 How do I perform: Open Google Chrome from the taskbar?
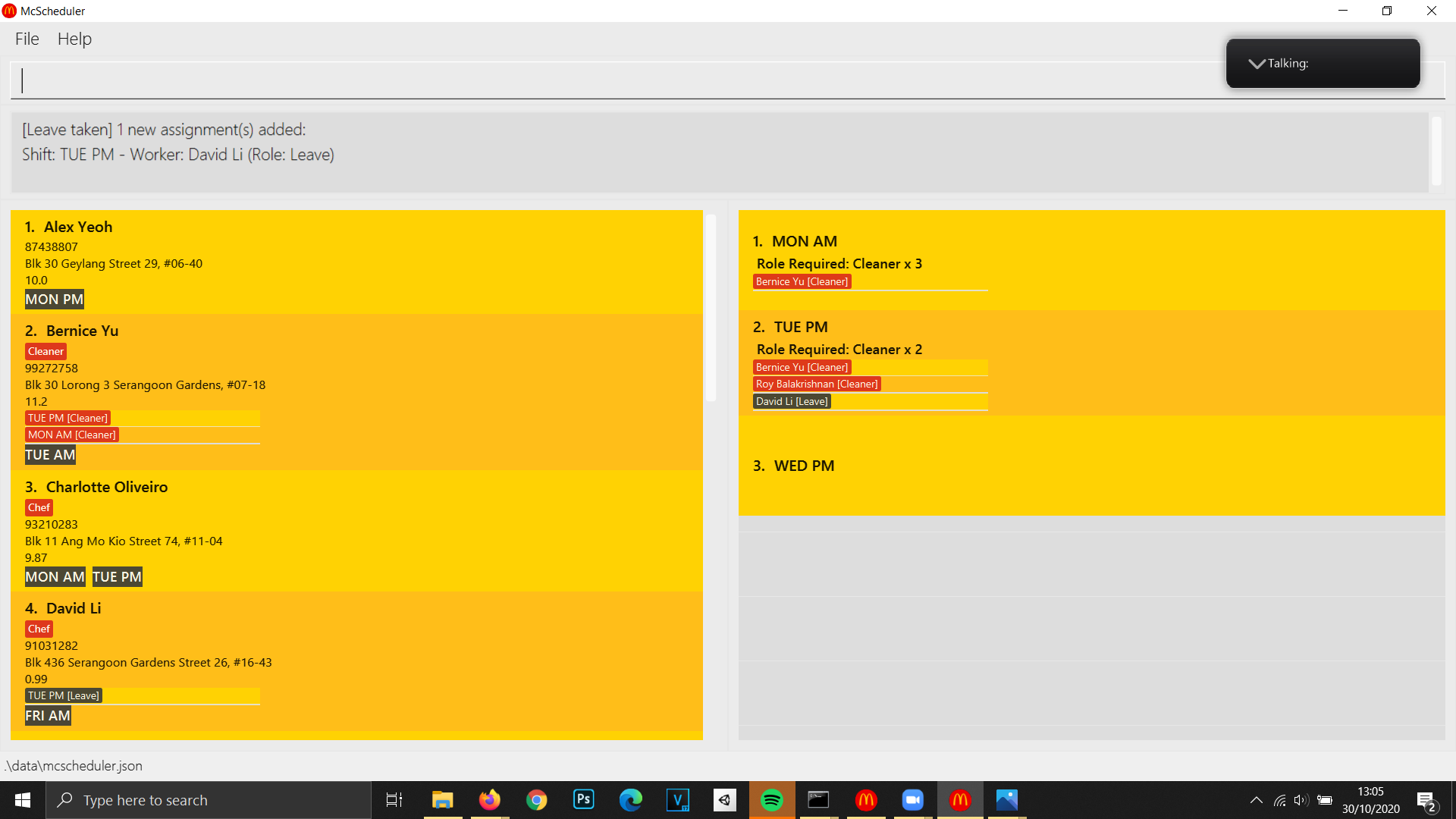pos(536,800)
